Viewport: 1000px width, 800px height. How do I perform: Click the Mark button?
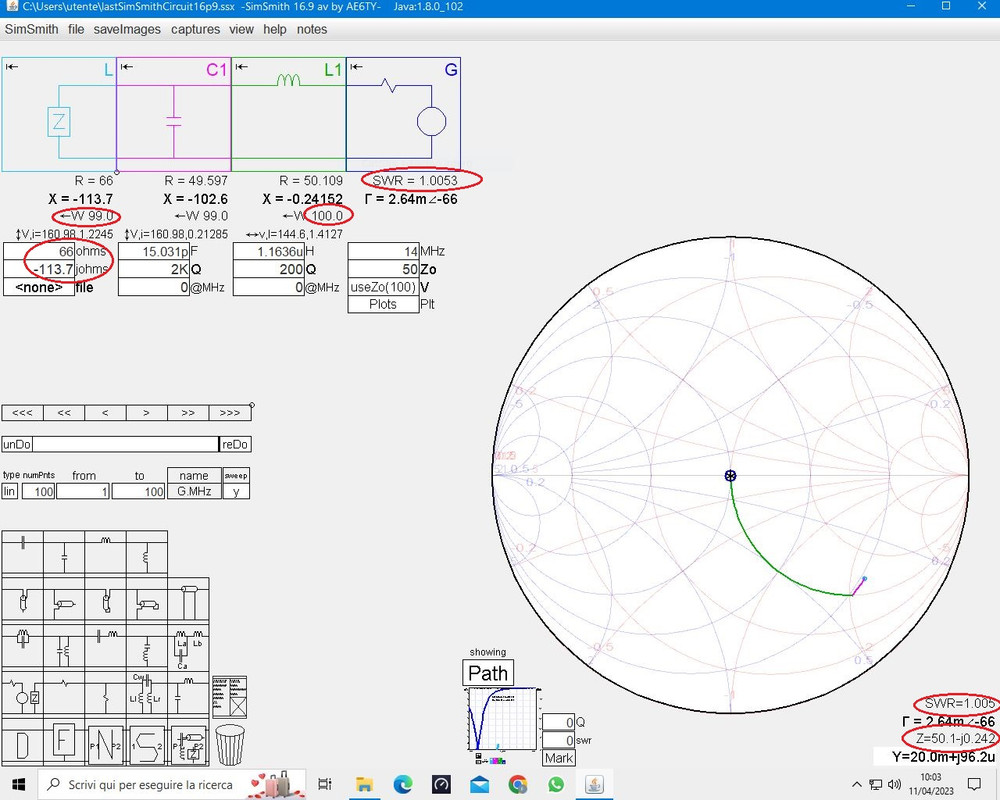click(559, 758)
